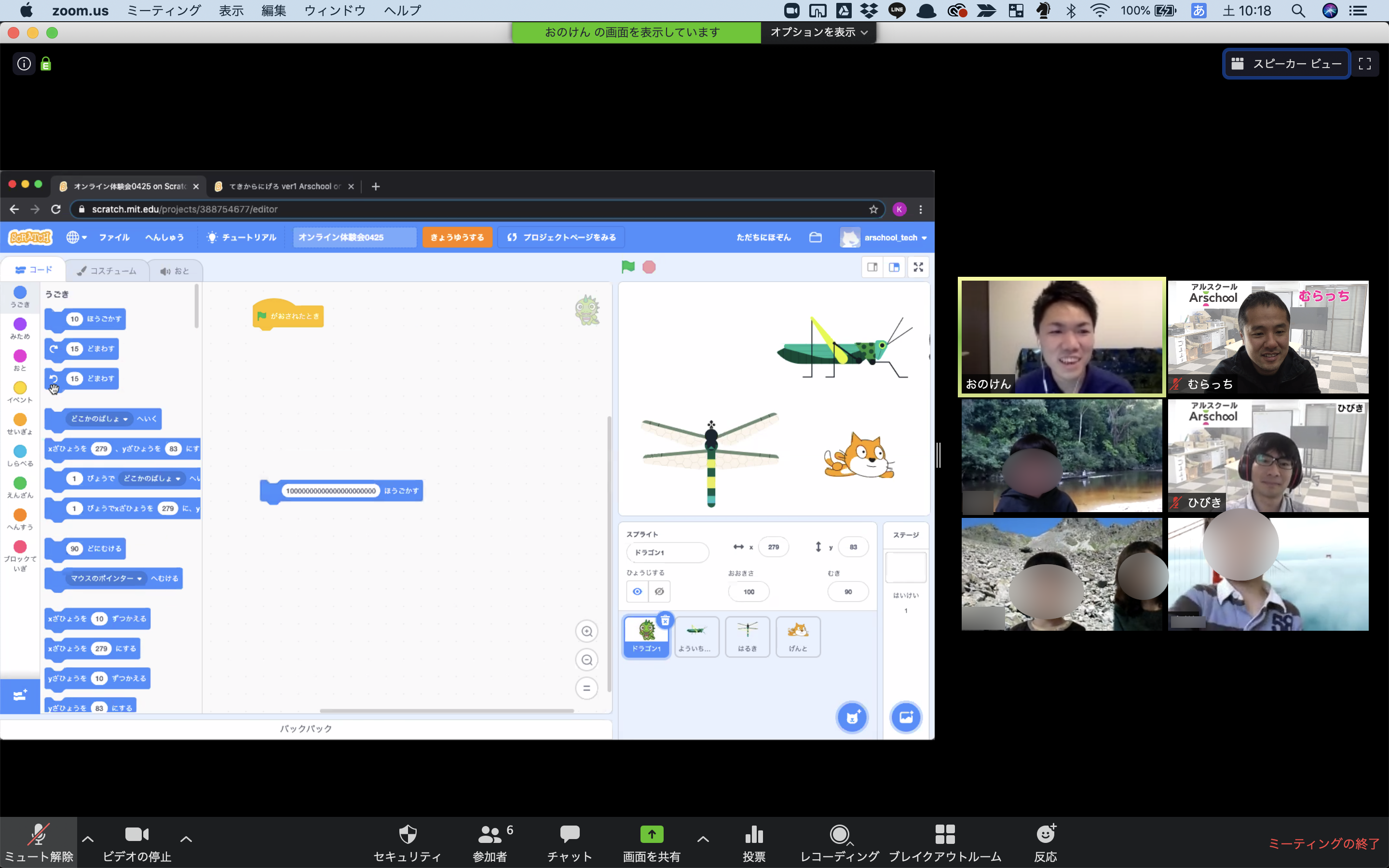
Task: Open the ファイル menu in Scratch
Action: pyautogui.click(x=114, y=237)
